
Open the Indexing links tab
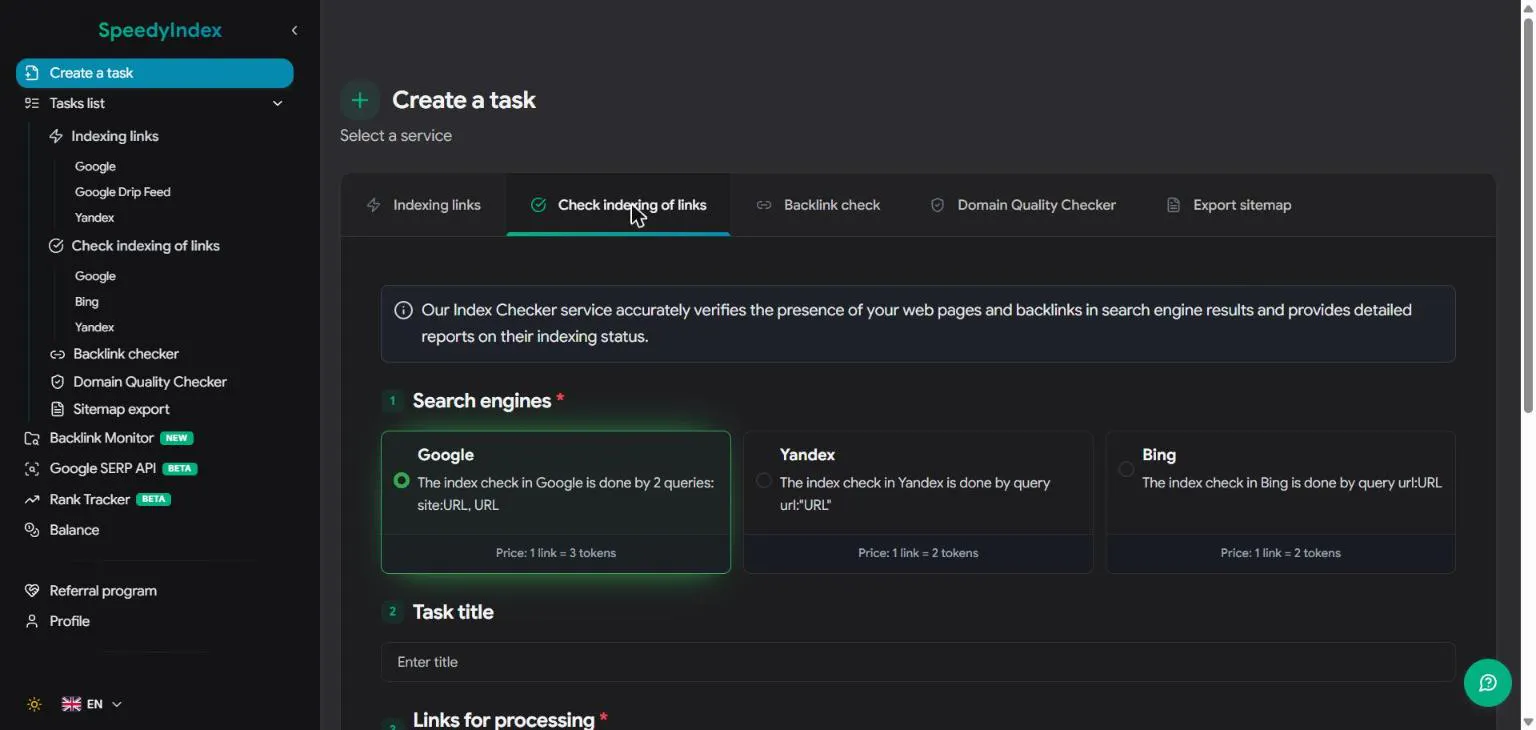click(x=424, y=205)
